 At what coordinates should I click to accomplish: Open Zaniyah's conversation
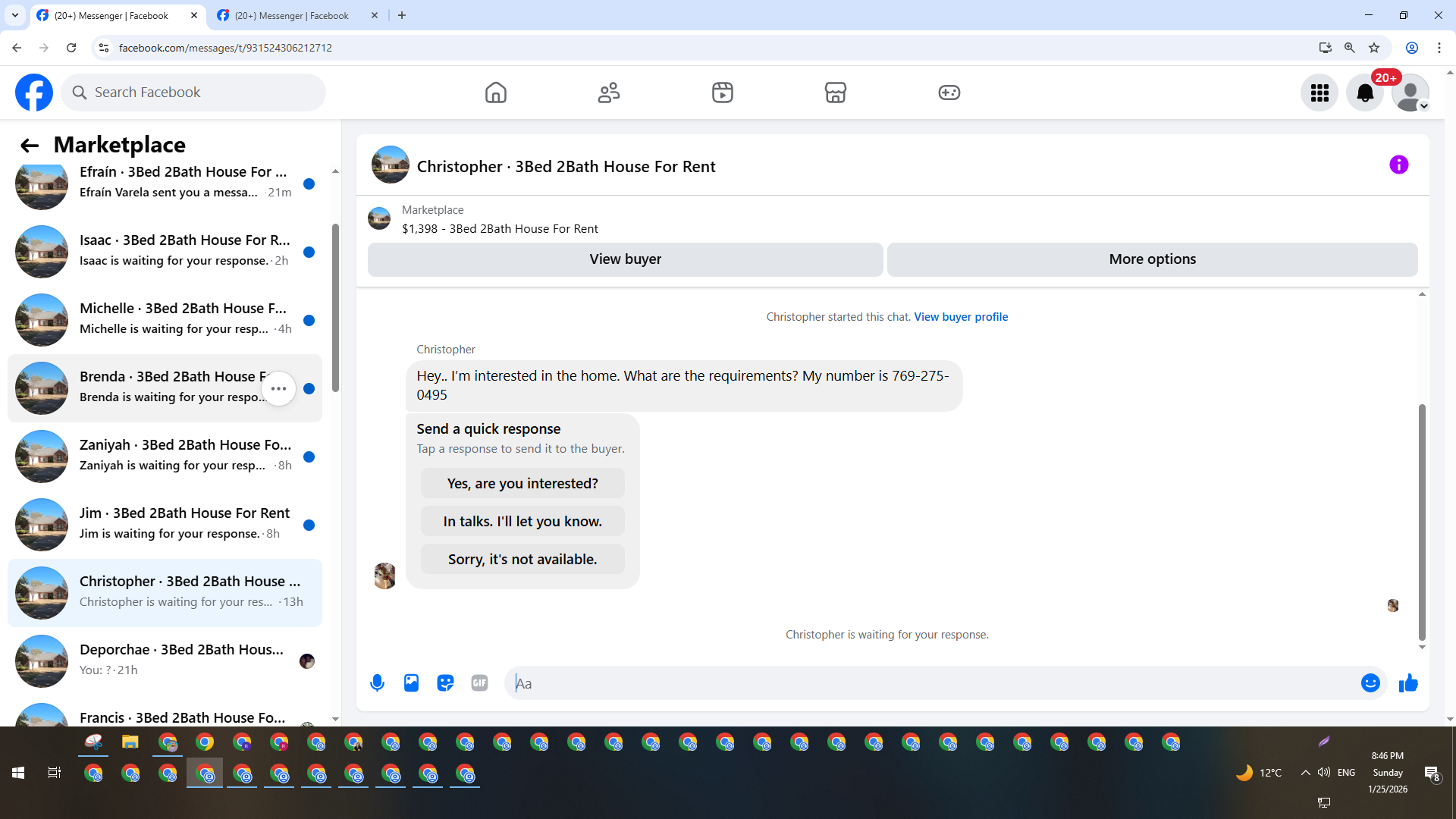165,457
